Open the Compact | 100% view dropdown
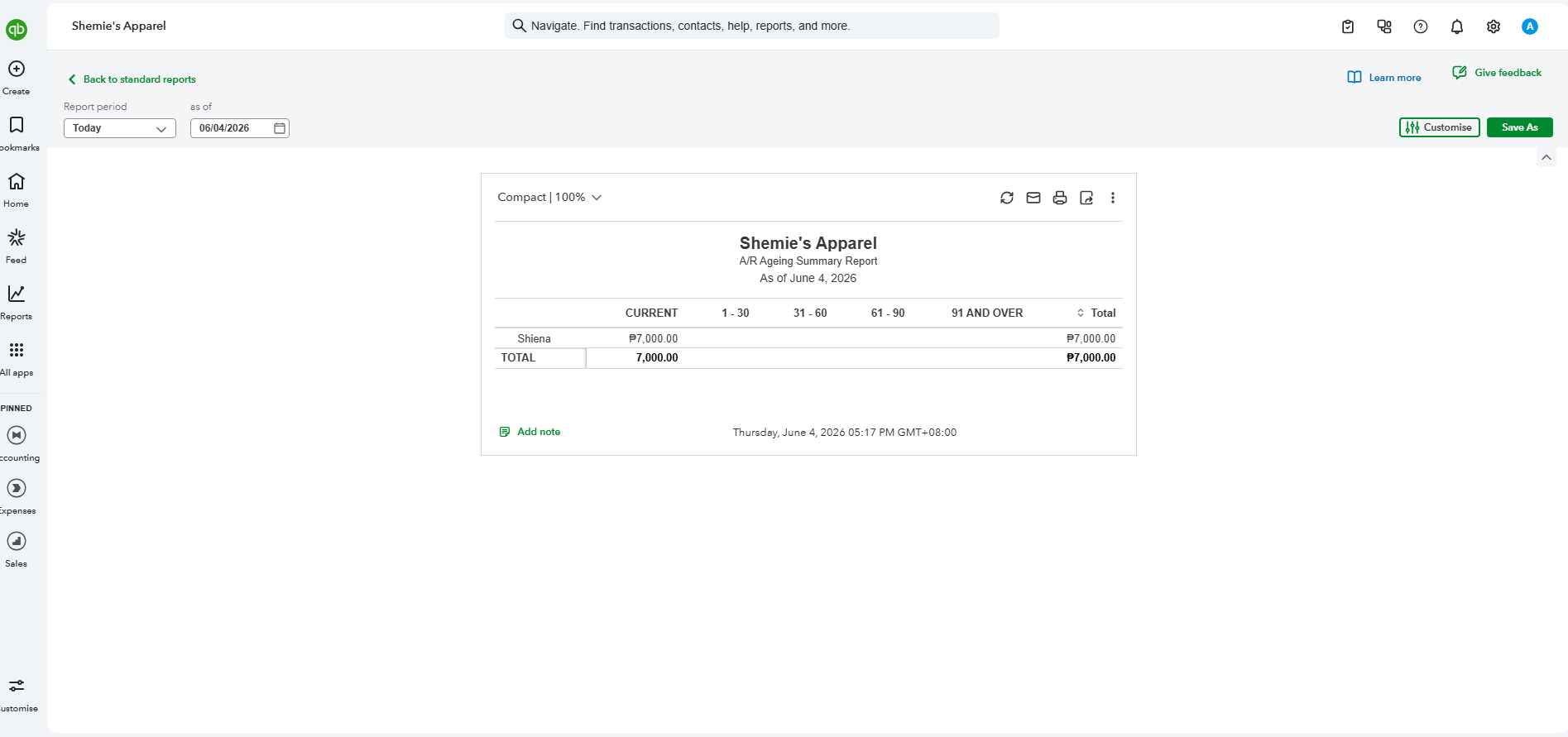 pos(549,197)
